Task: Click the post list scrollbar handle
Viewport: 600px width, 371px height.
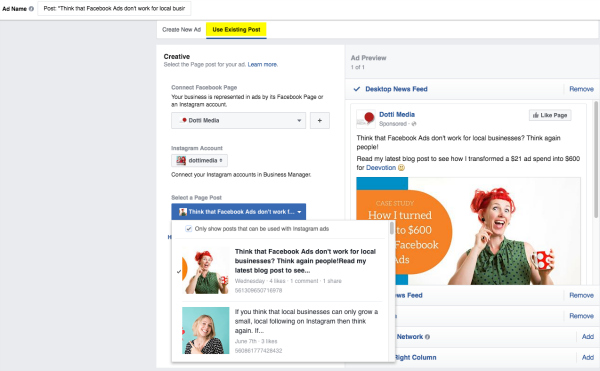Action: (x=391, y=228)
